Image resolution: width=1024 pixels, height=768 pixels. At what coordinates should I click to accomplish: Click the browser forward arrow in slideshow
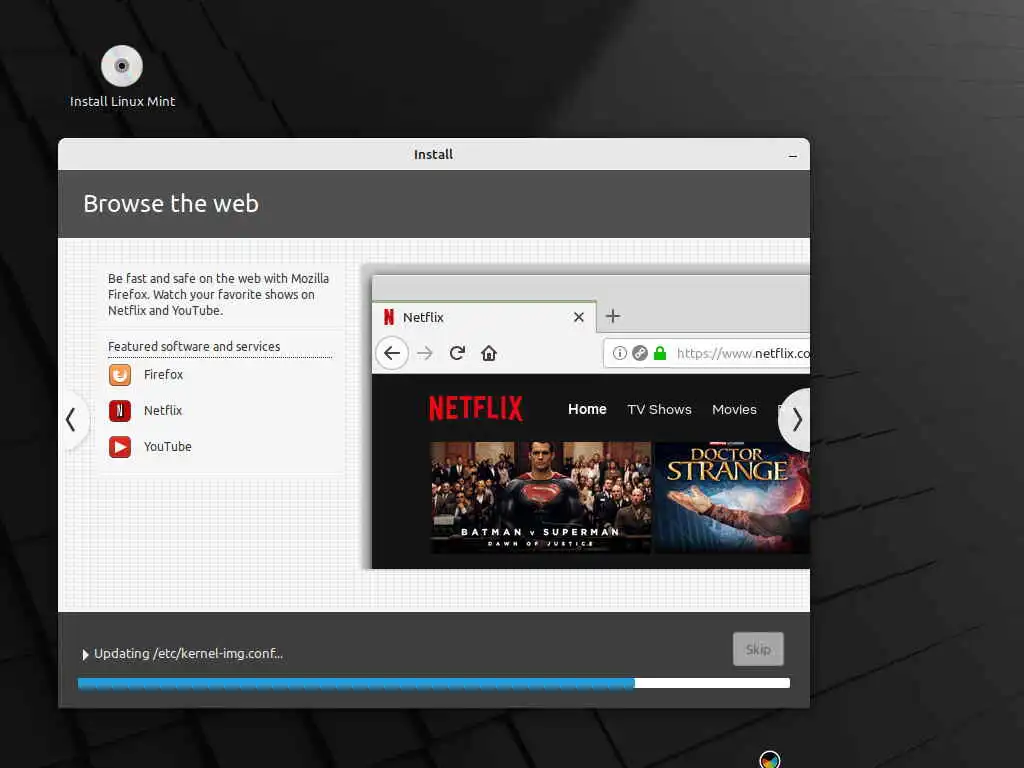(x=425, y=353)
